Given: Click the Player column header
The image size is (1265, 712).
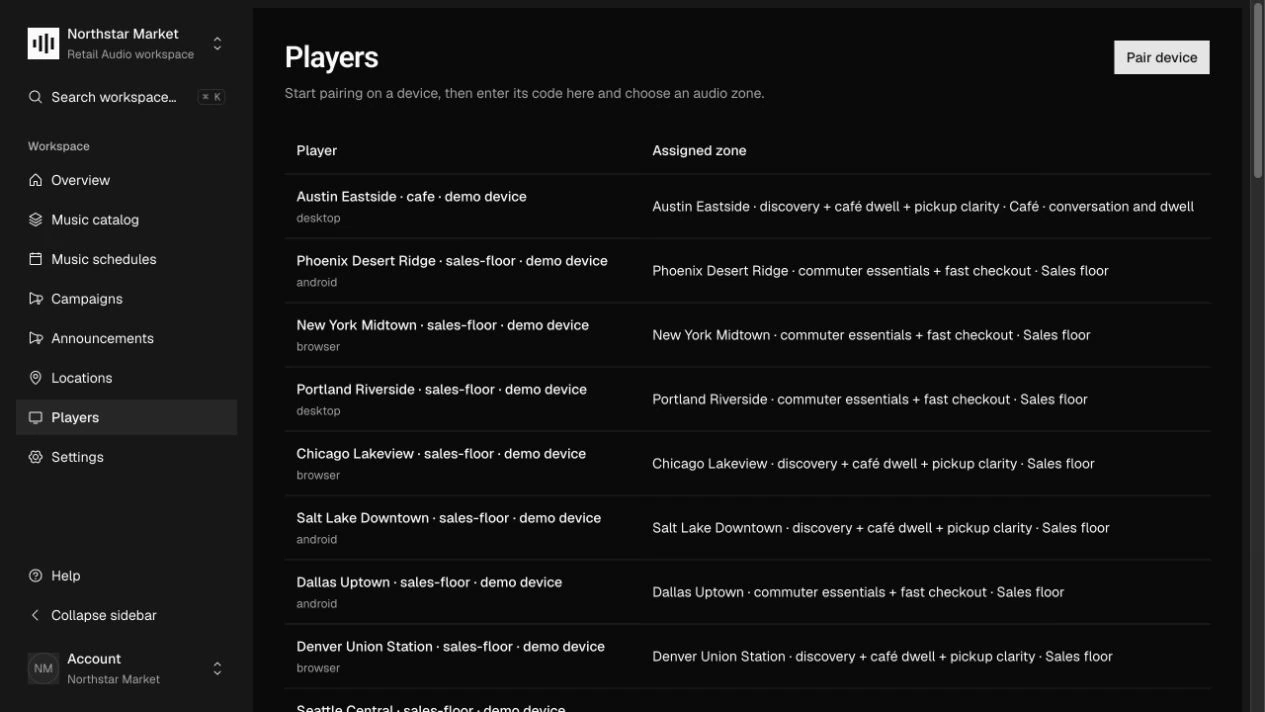Looking at the screenshot, I should coord(317,151).
